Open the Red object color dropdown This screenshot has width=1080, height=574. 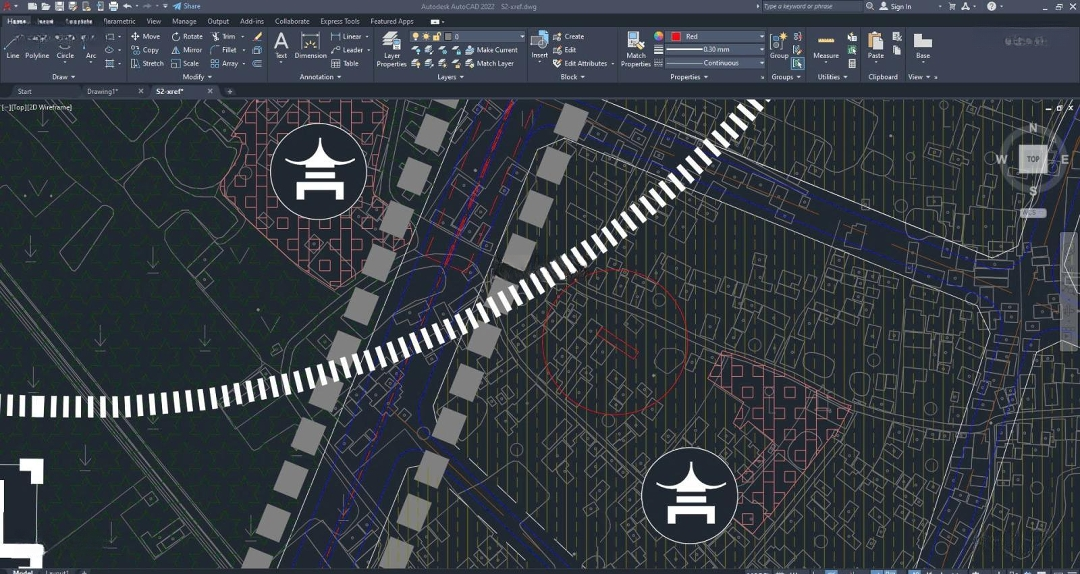tap(716, 36)
